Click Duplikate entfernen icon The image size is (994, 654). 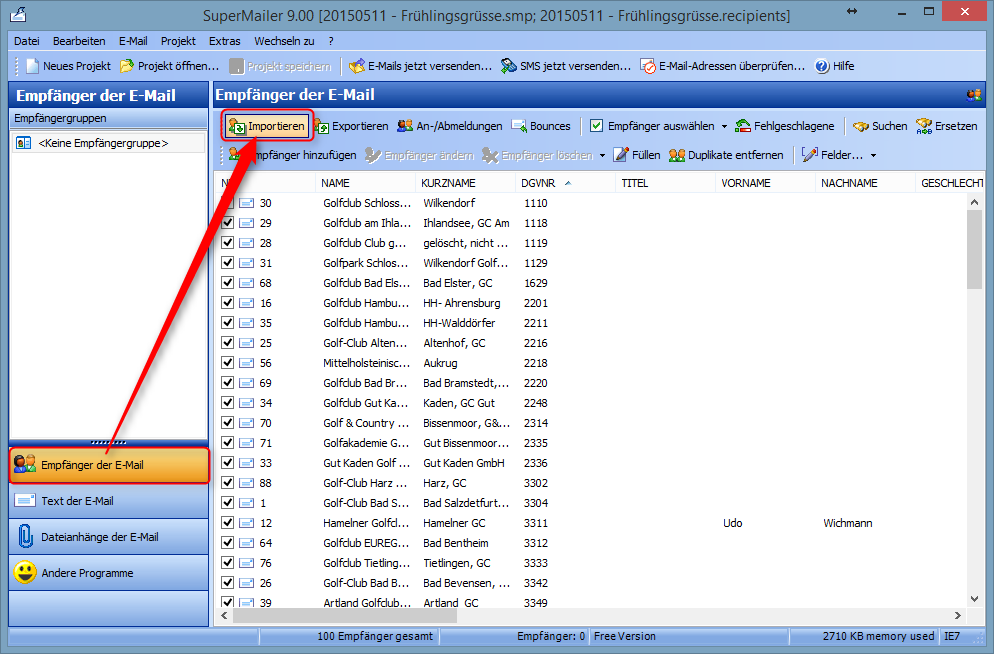pos(677,155)
